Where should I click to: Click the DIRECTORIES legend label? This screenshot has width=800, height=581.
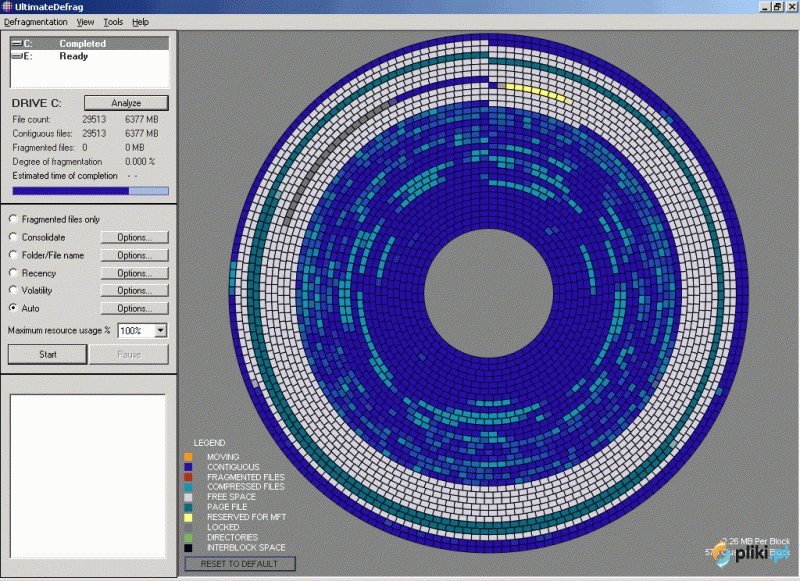(x=233, y=537)
